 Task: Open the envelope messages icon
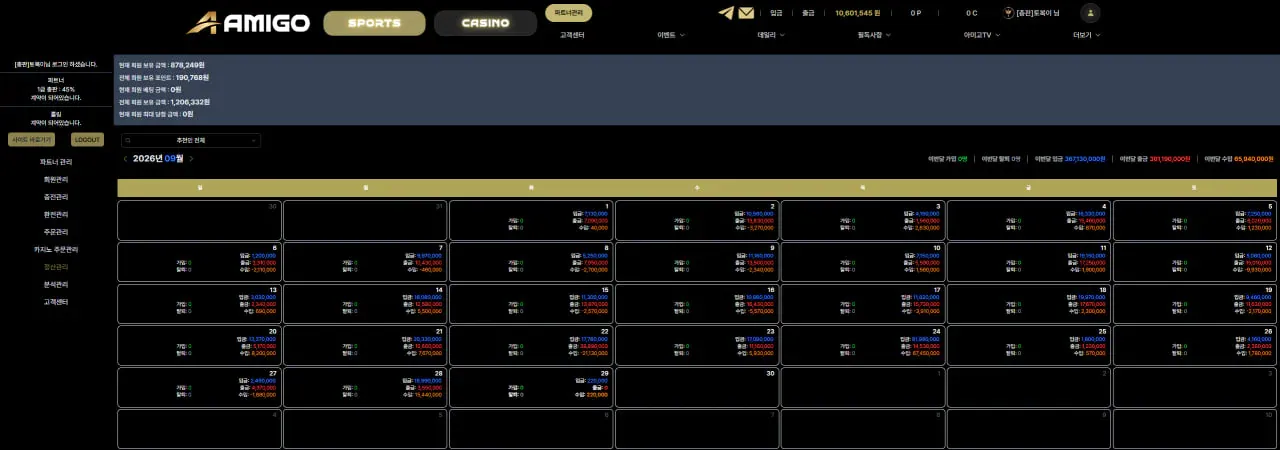[746, 13]
